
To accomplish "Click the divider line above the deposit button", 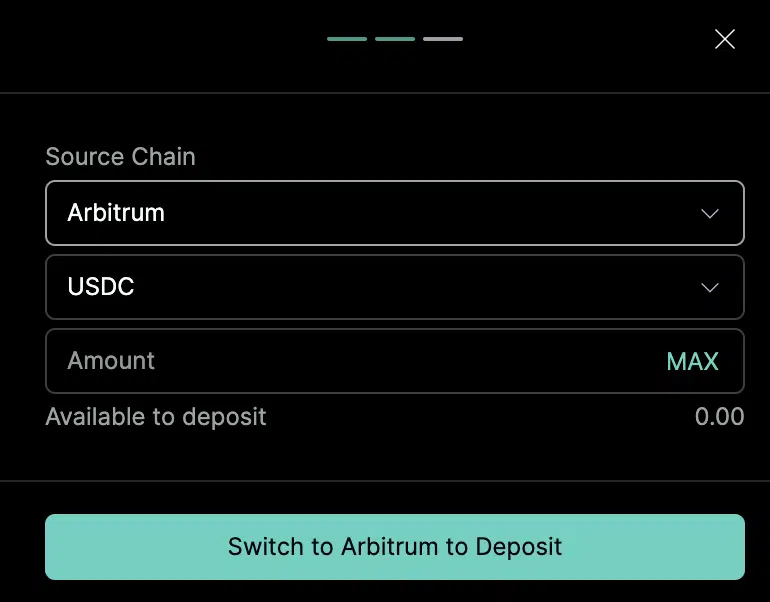I will click(385, 481).
